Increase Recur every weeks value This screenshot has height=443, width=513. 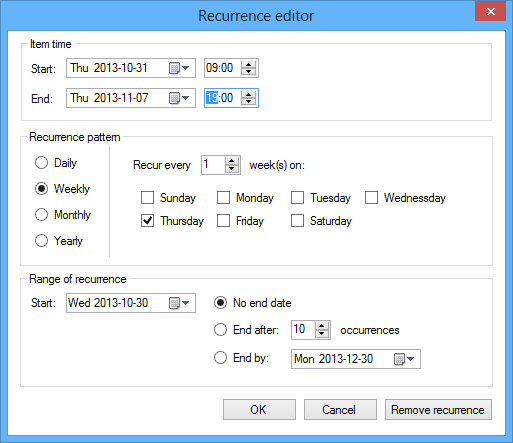(x=232, y=161)
